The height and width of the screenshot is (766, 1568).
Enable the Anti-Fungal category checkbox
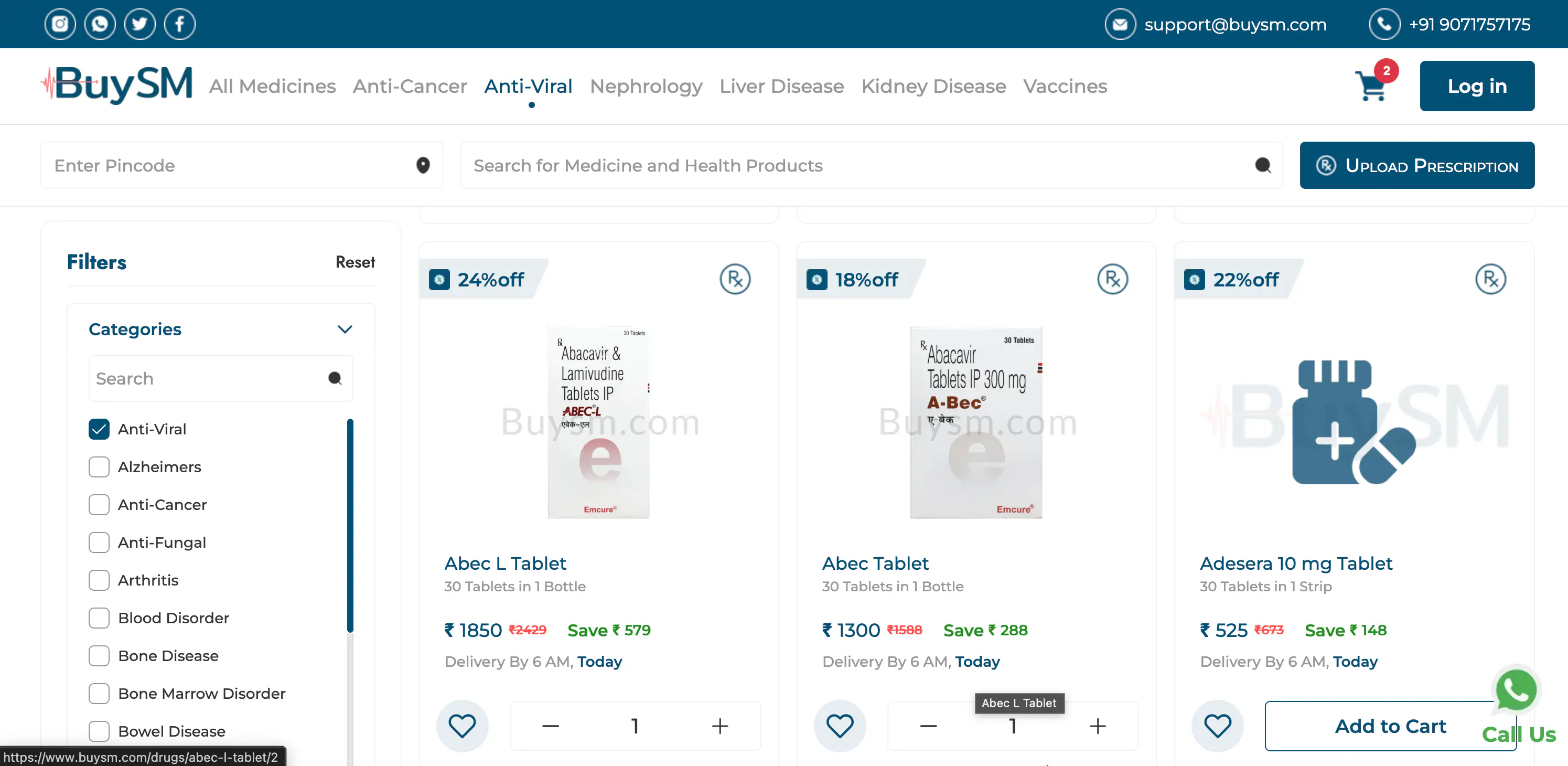[99, 542]
